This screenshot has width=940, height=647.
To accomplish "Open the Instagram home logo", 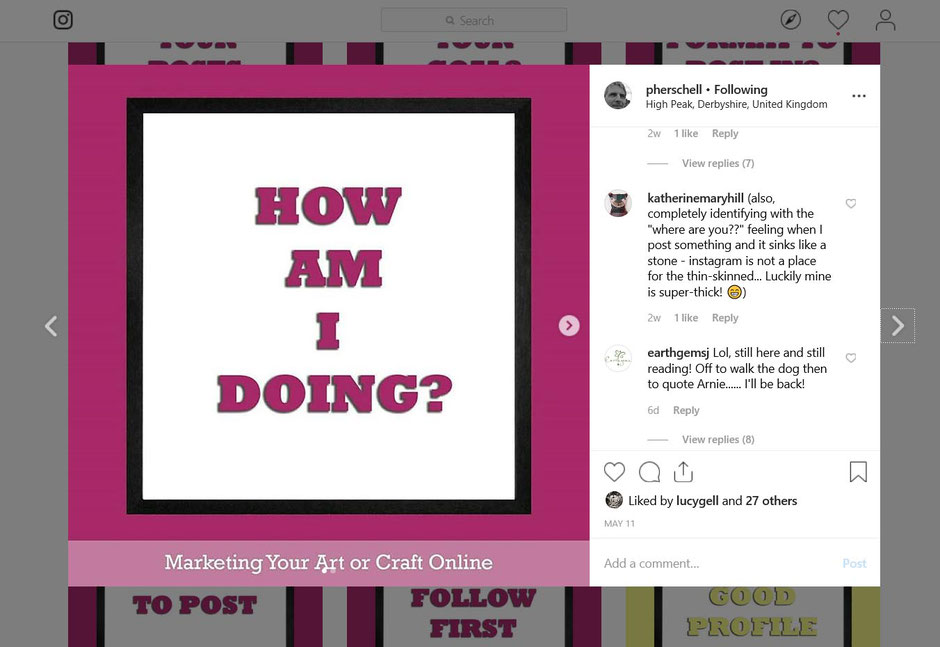I will click(63, 20).
